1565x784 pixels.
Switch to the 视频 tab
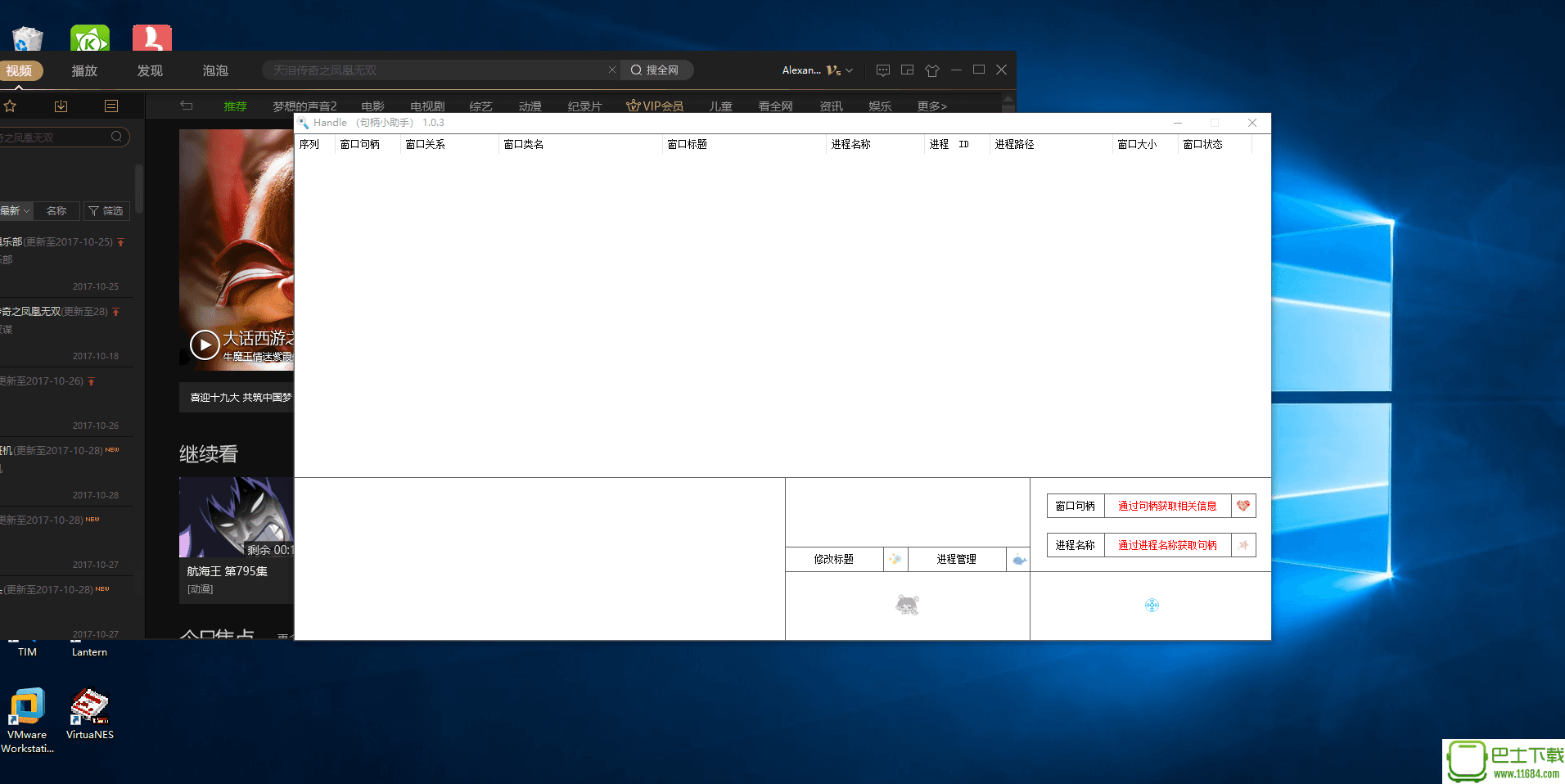coord(20,70)
